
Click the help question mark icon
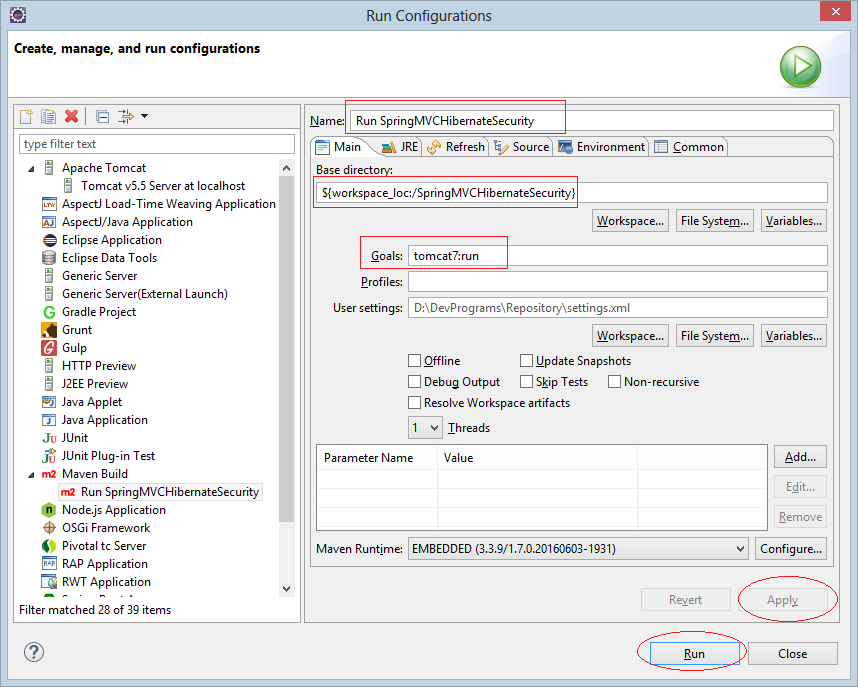[x=34, y=652]
